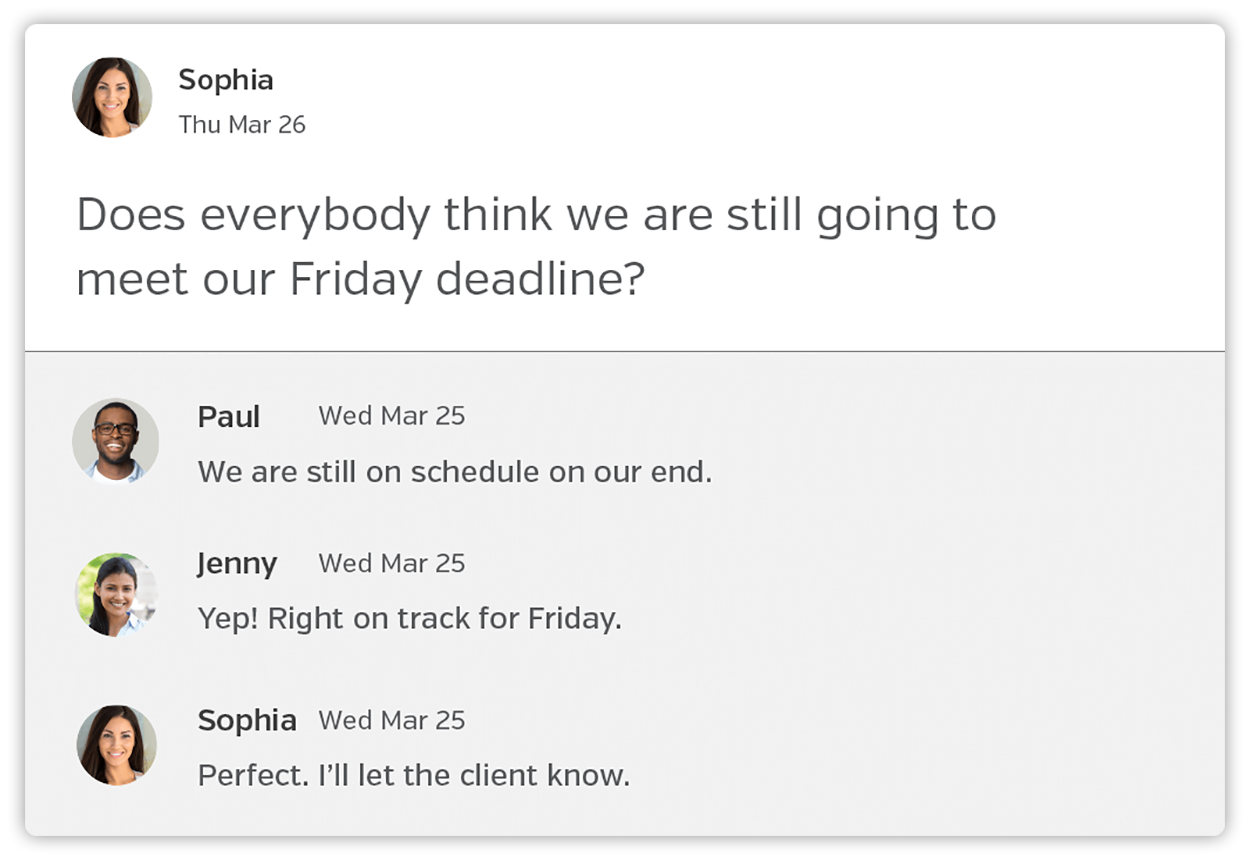The image size is (1250, 860).
Task: Click the "Does everybody think" line of the post
Action: tap(536, 216)
